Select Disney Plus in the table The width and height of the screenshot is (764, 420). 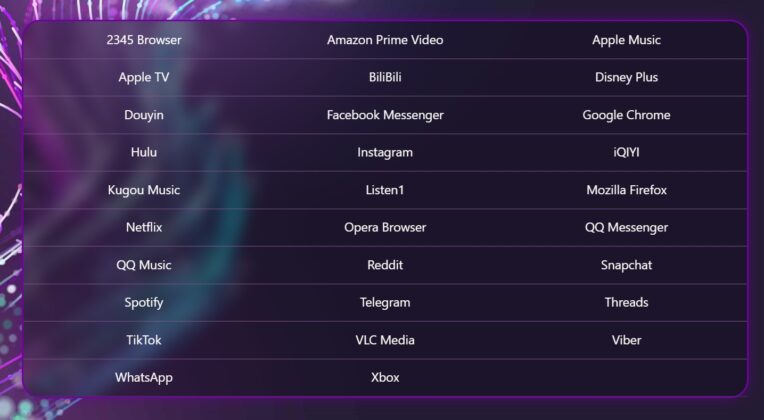626,77
